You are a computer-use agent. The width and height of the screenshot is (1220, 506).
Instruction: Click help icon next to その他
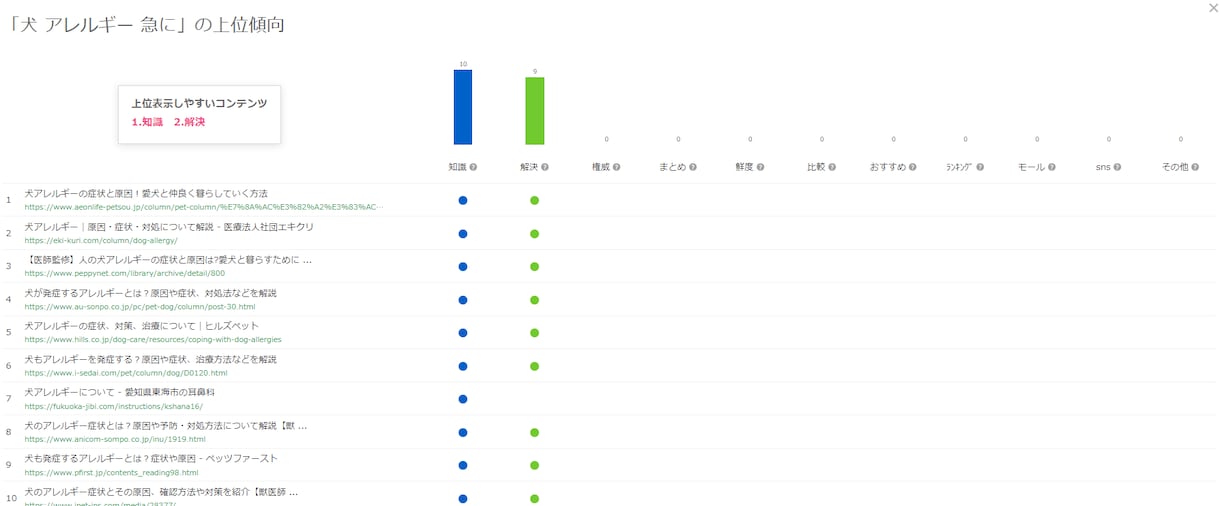pyautogui.click(x=1195, y=167)
